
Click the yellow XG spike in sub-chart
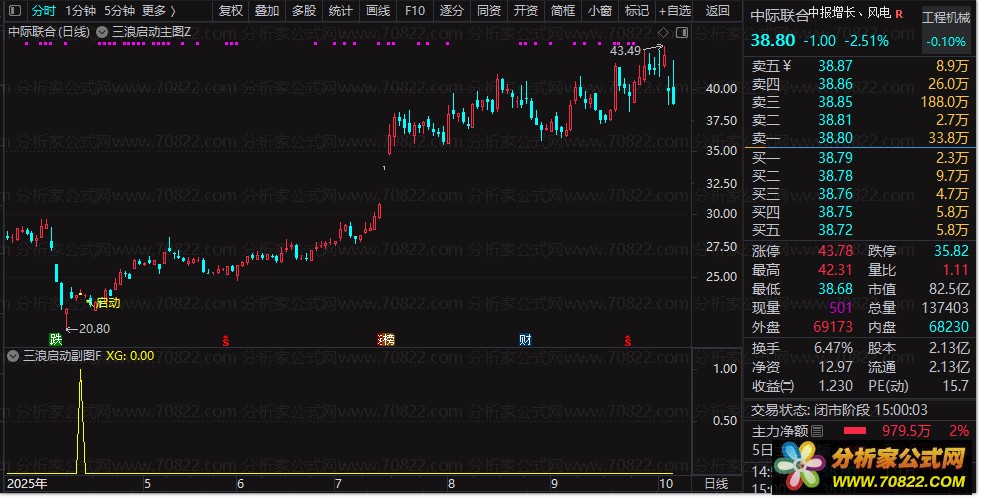[80, 421]
